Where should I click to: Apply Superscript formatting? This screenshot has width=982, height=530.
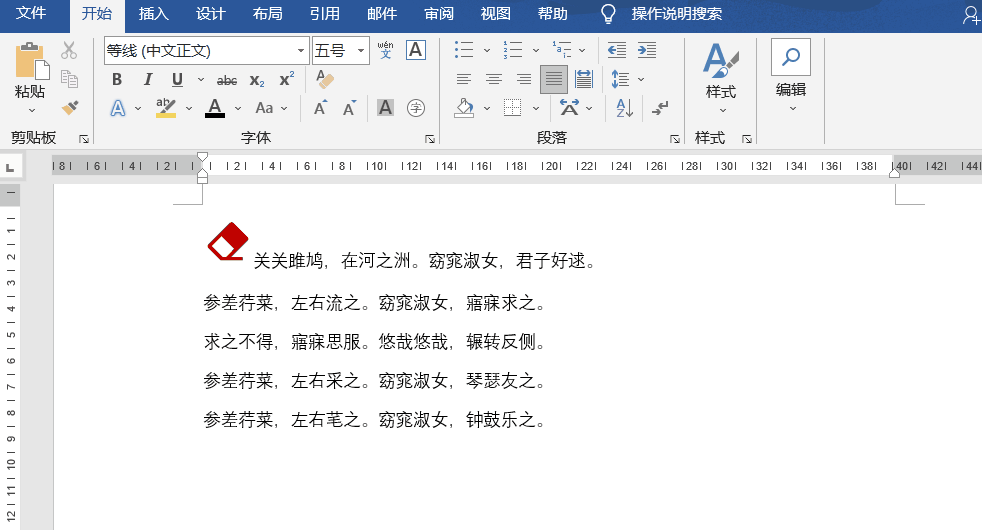287,79
